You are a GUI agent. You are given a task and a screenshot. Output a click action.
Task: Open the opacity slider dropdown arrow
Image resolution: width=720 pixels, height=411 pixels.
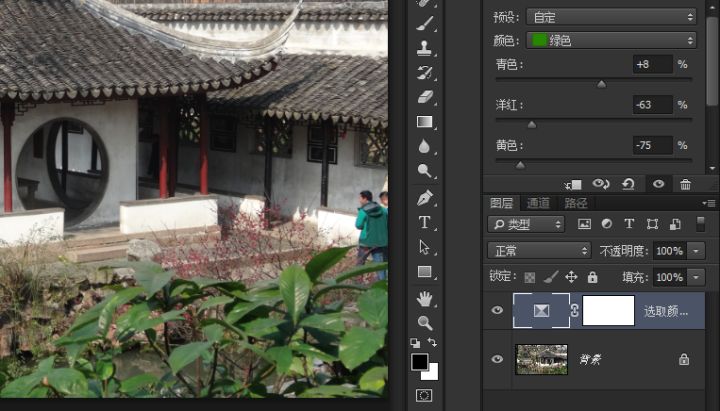(x=696, y=251)
